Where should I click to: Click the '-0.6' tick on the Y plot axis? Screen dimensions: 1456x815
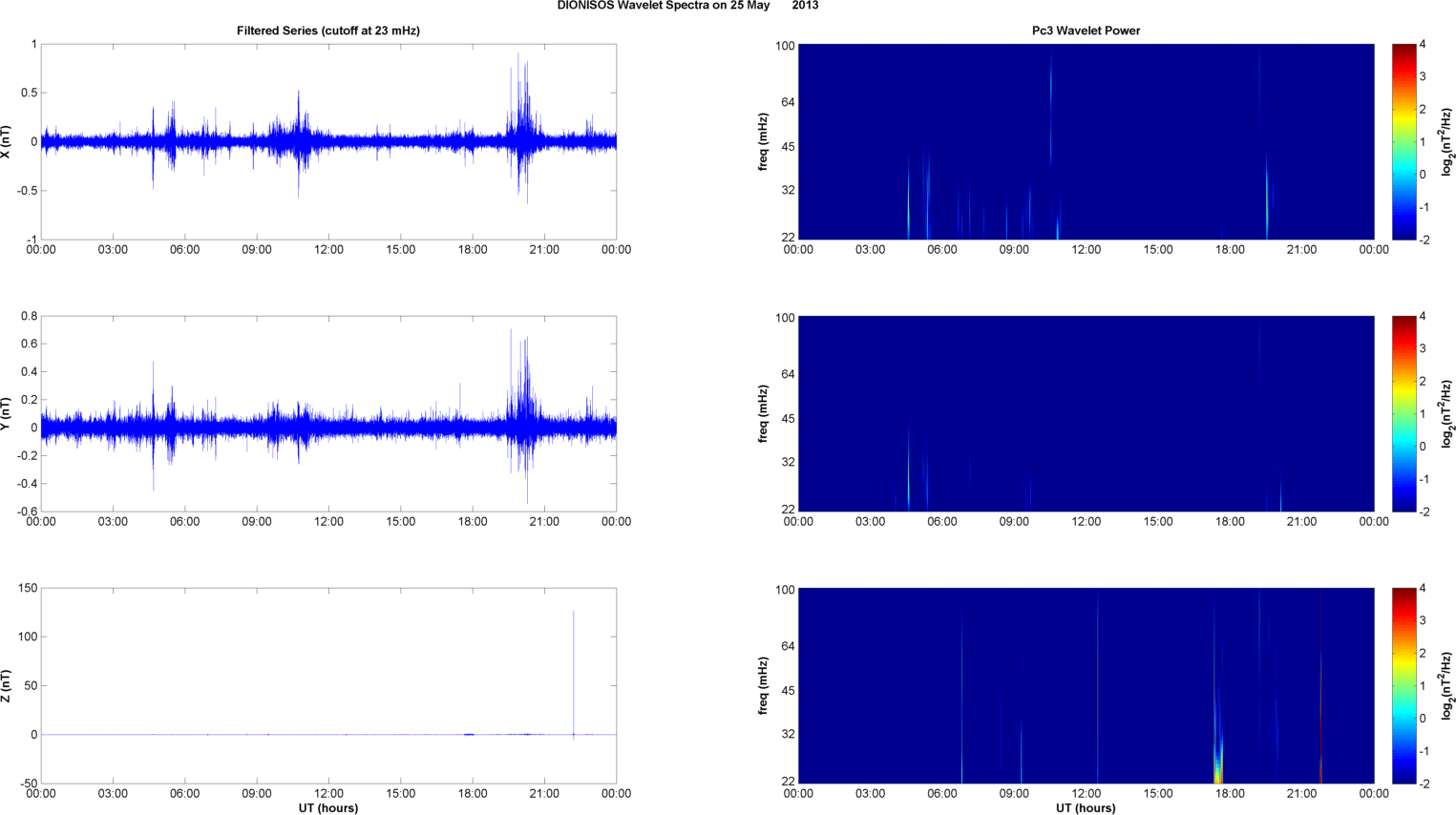coord(27,512)
